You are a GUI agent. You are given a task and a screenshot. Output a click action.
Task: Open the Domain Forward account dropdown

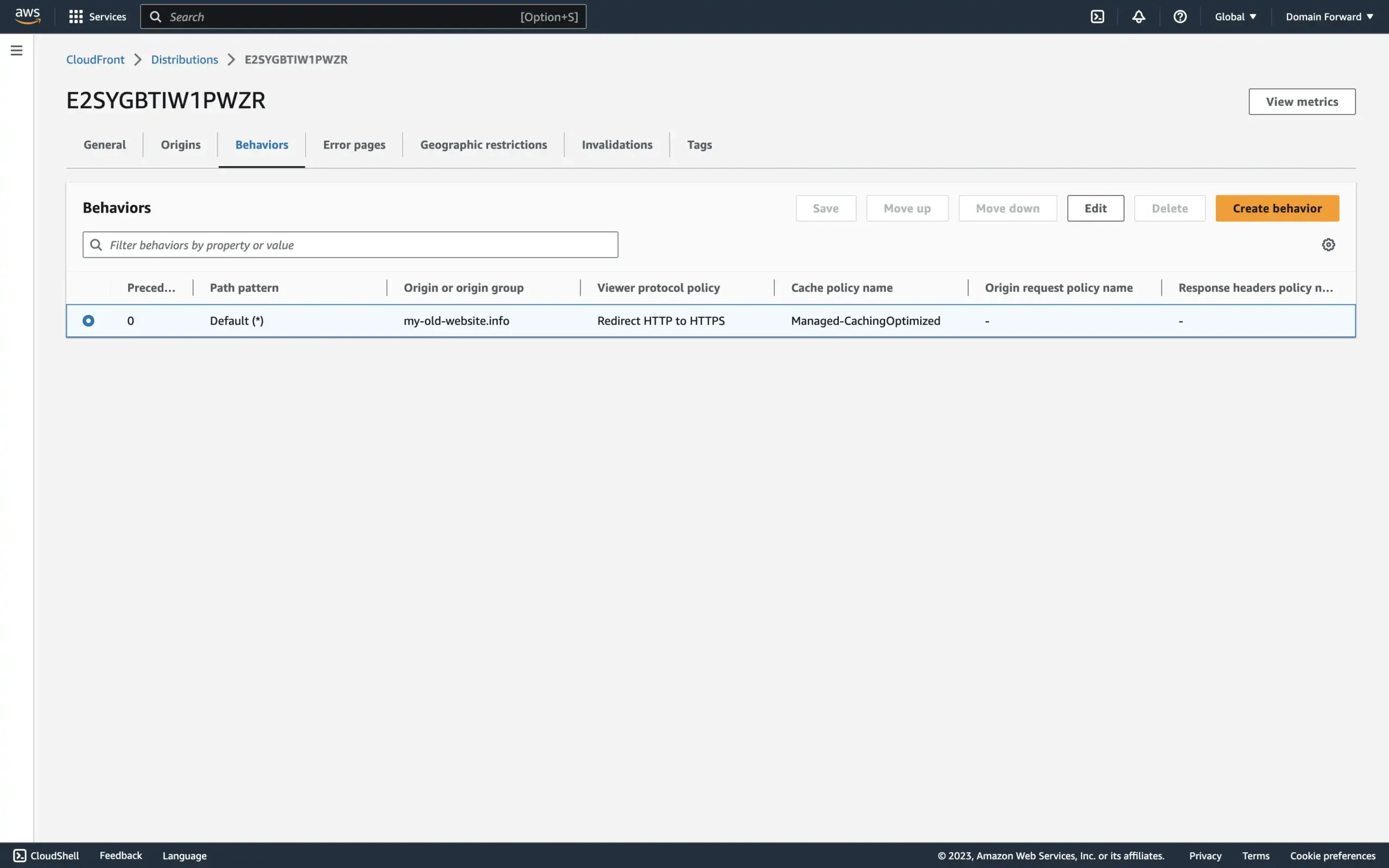click(1329, 16)
